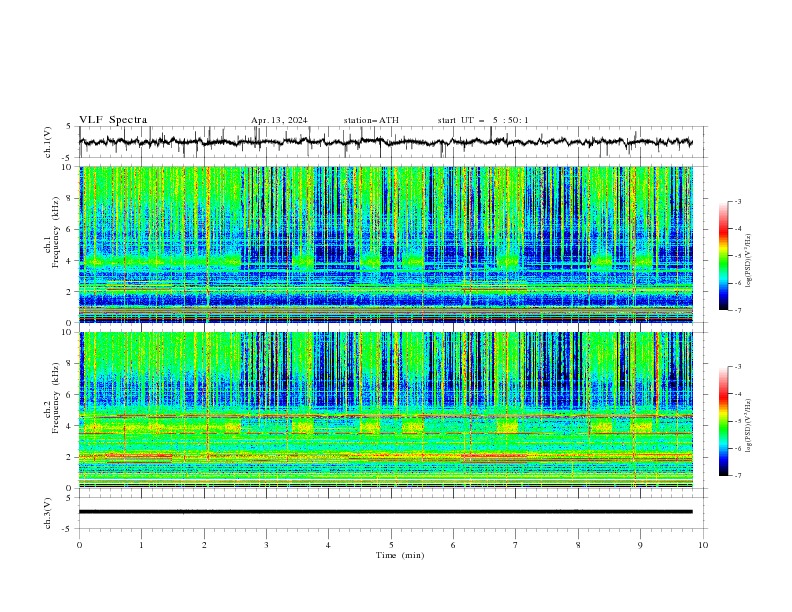Click the upper color scale bar for ch.1
Image resolution: width=792 pixels, height=612 pixels.
point(723,255)
